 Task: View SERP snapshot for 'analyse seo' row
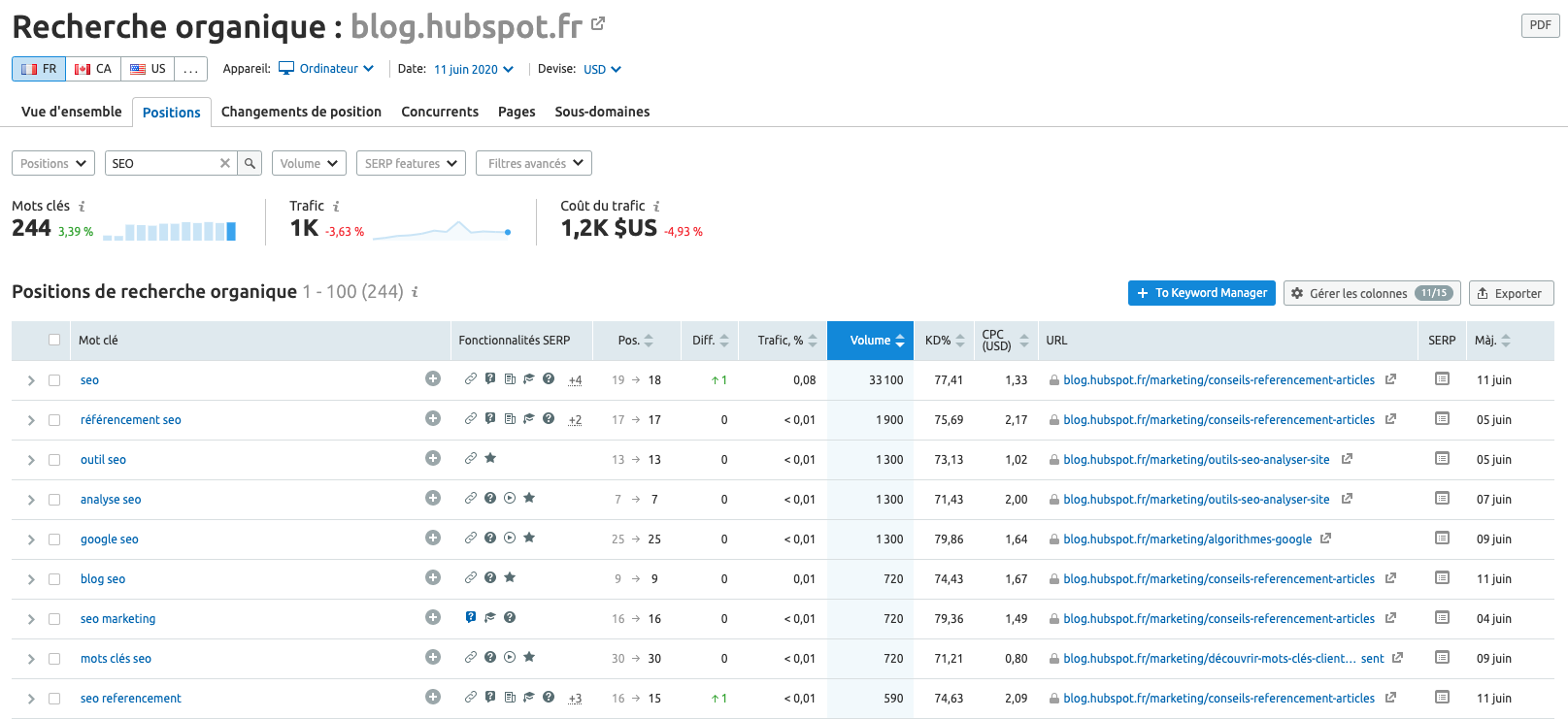point(1442,499)
